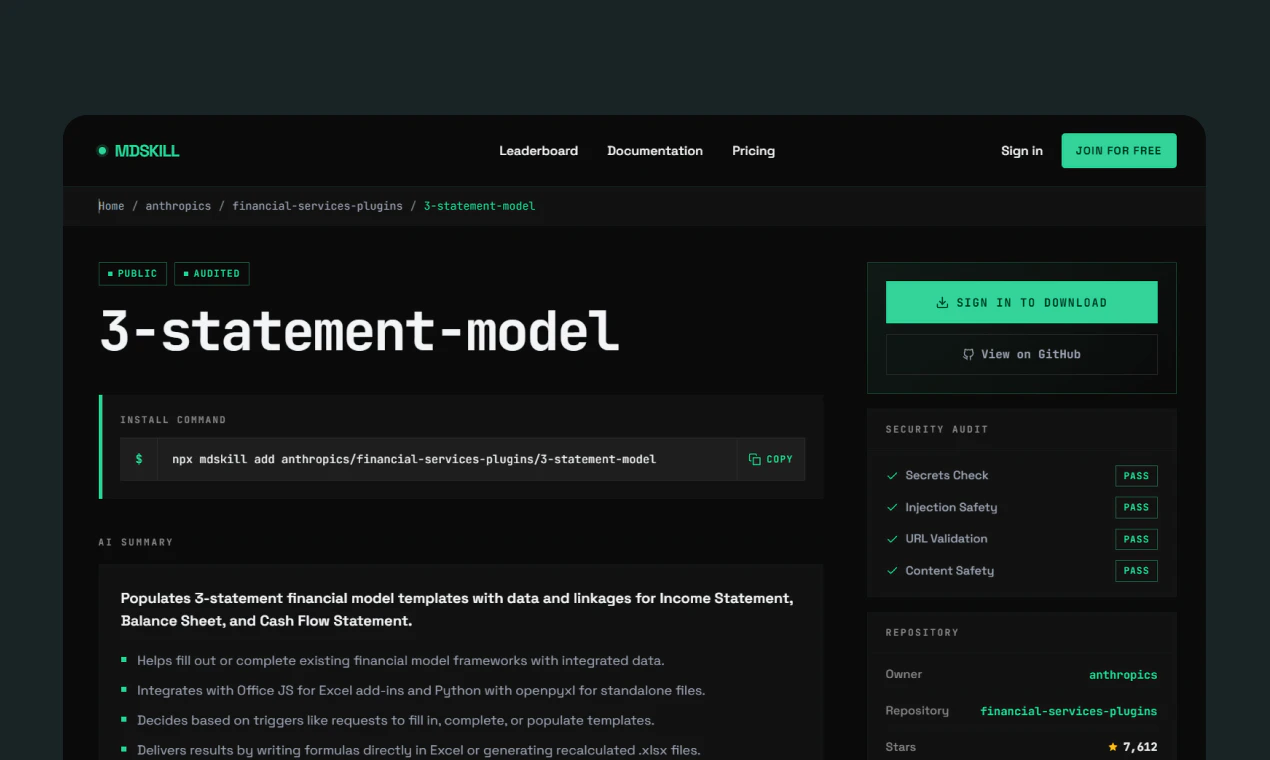Click the AUDITED badge

tap(212, 274)
